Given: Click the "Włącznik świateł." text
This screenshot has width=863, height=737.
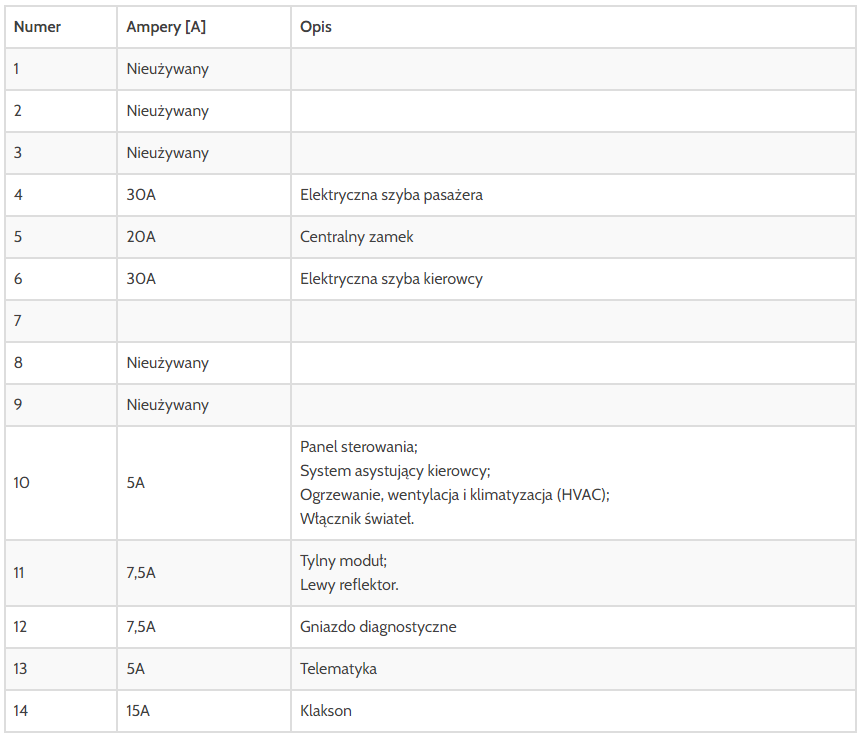Looking at the screenshot, I should pos(357,518).
